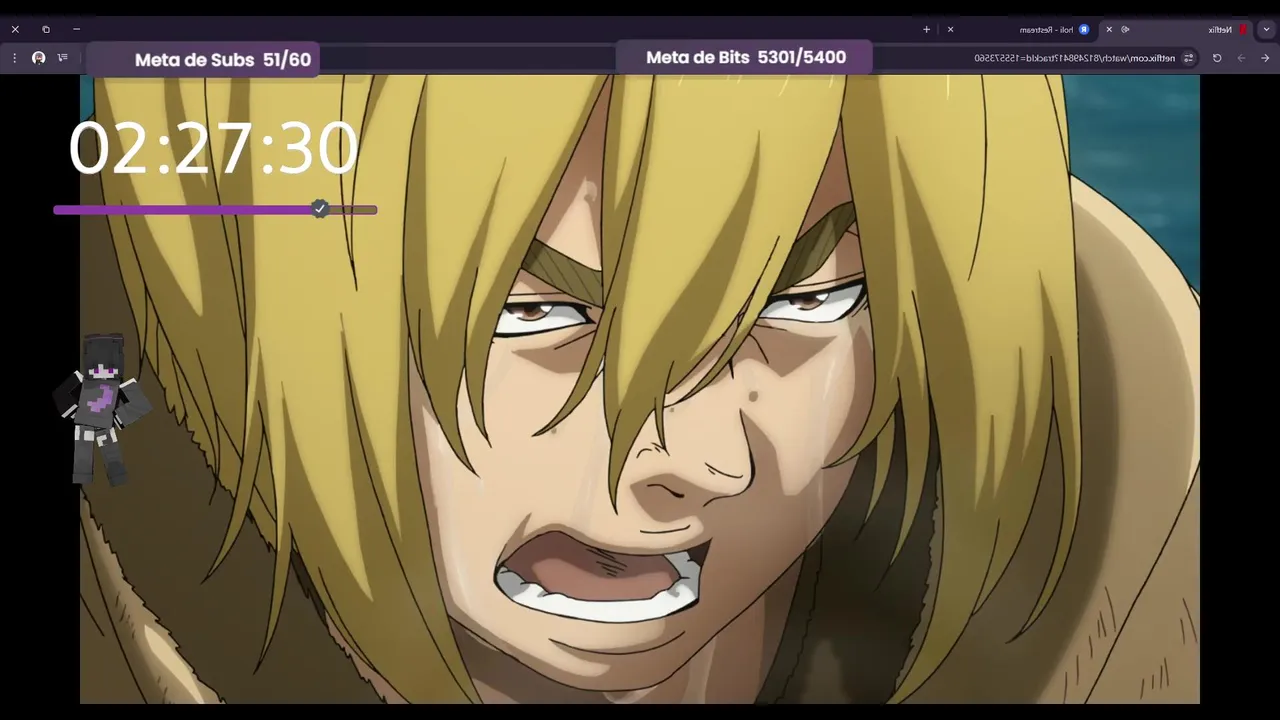Image resolution: width=1280 pixels, height=720 pixels.
Task: Click the browser forward arrow
Action: tap(1241, 58)
